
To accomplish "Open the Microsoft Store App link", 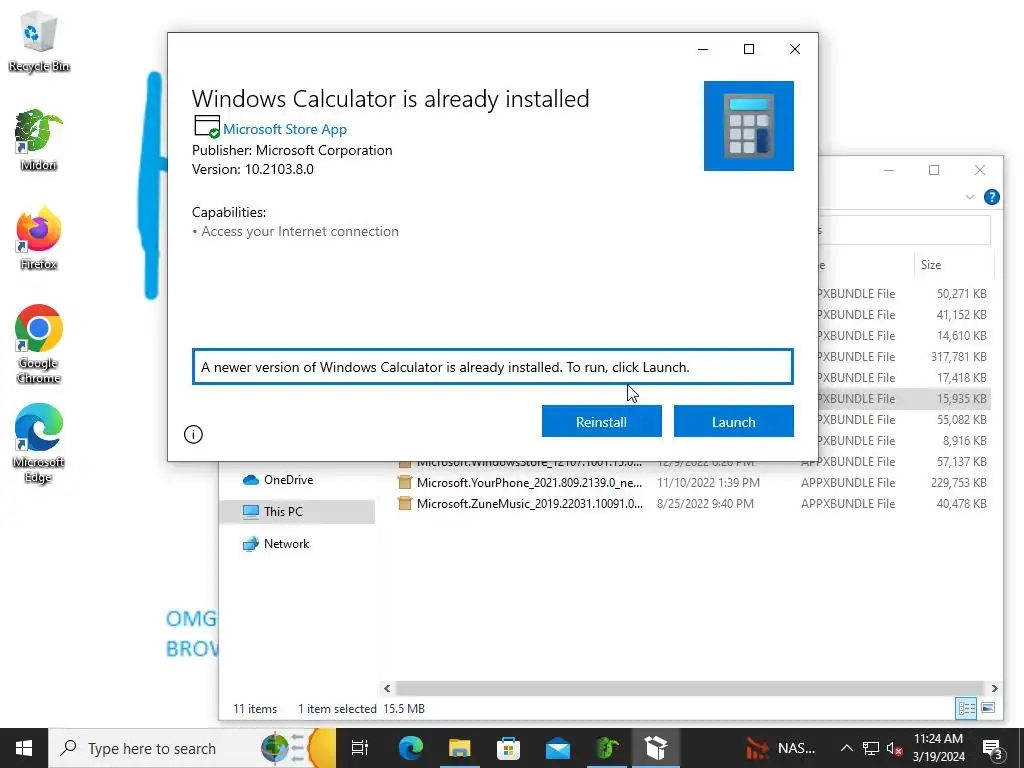I will [x=285, y=129].
